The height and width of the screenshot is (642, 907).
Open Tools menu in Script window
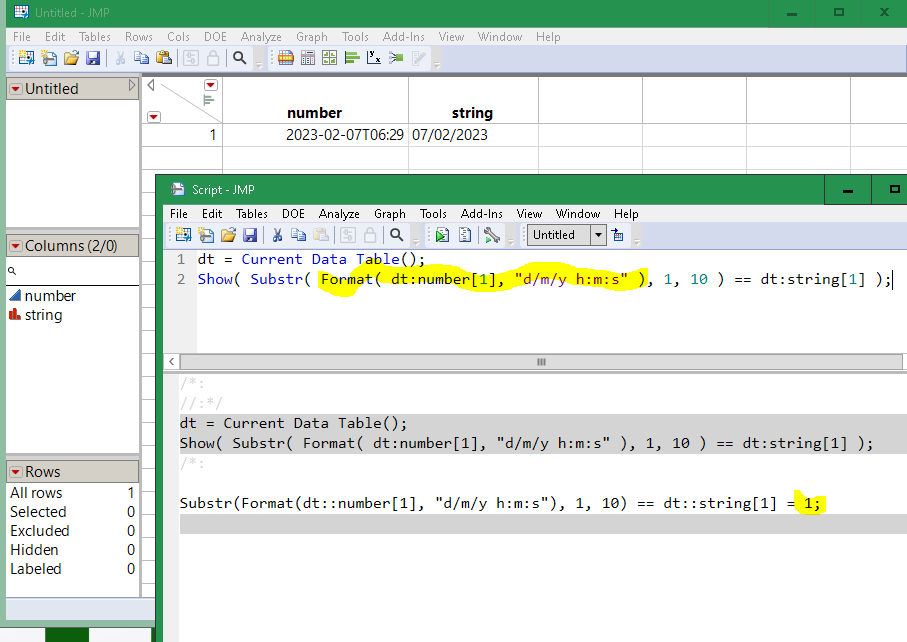point(433,213)
